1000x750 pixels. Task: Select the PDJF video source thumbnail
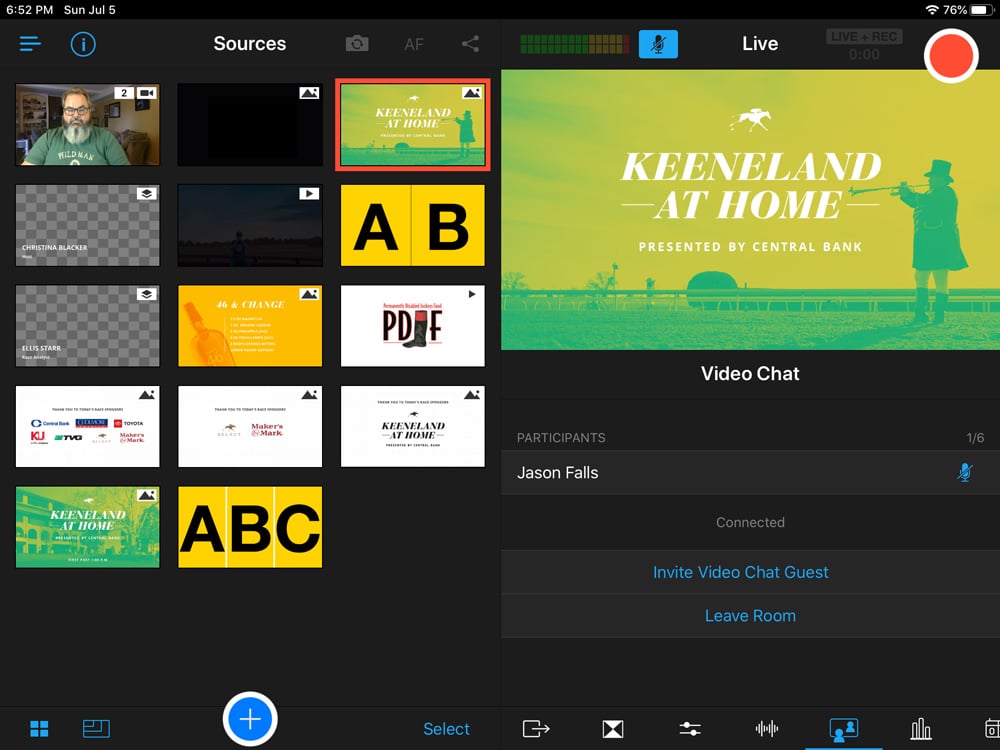(x=413, y=326)
